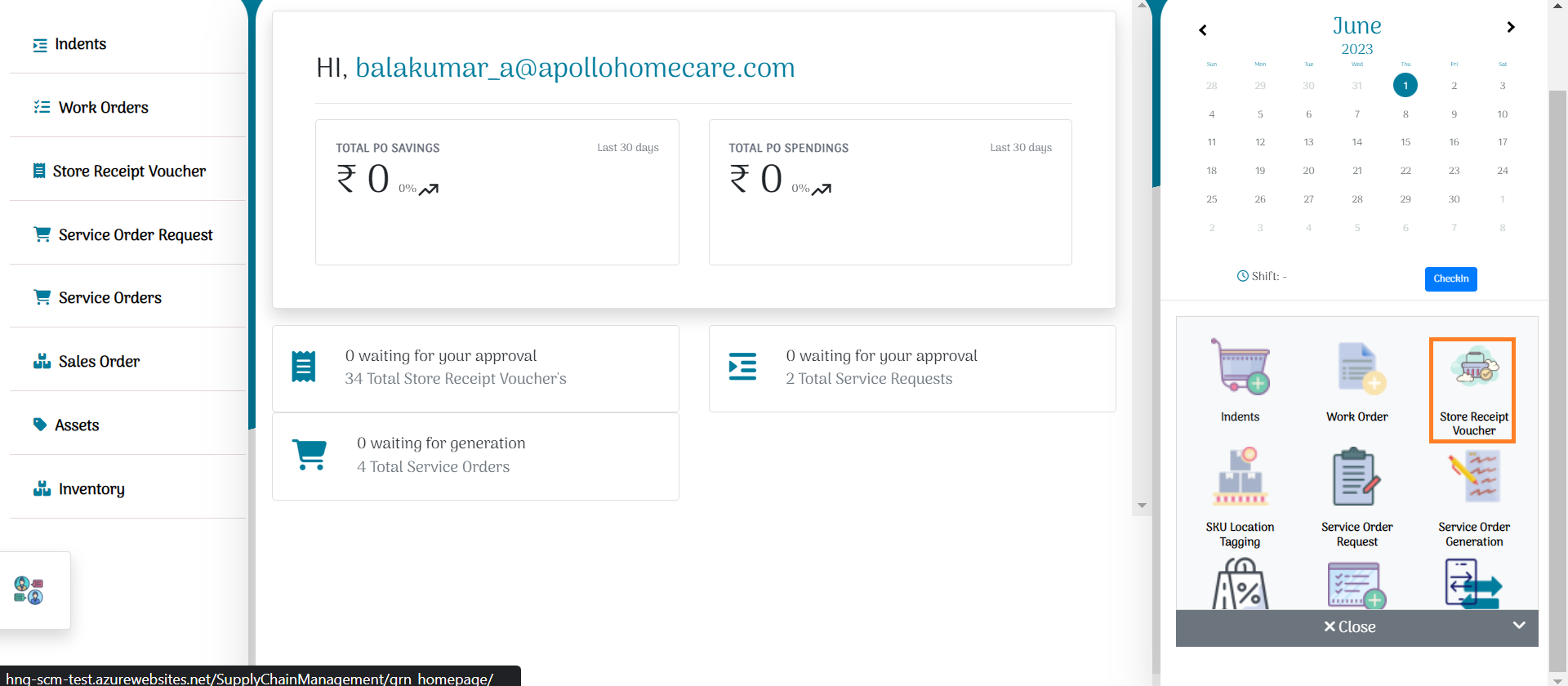Expand shortcuts panel with down chevron
The height and width of the screenshot is (686, 1568).
[1519, 626]
